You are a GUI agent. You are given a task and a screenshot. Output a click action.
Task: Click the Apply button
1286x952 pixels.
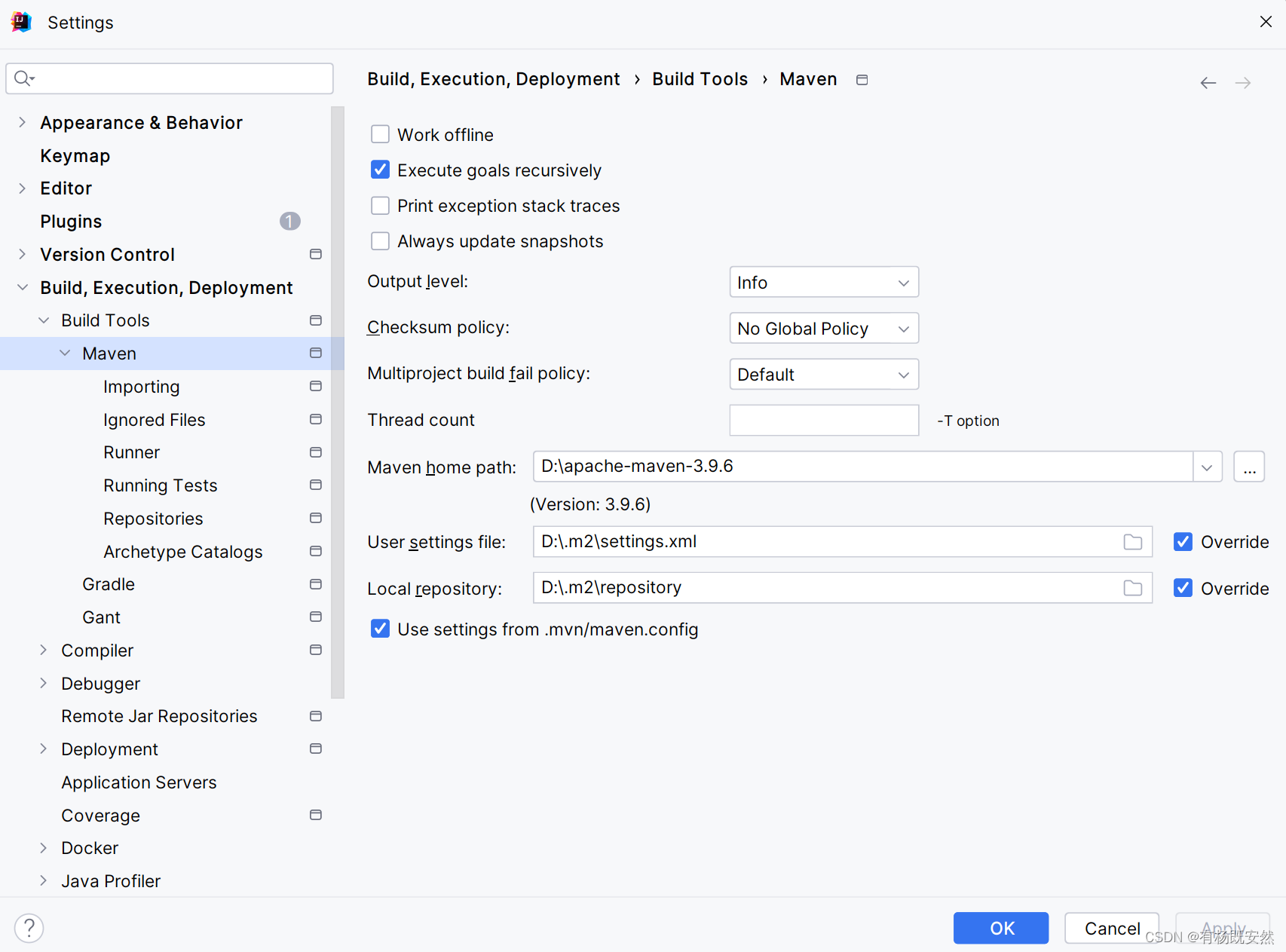[1223, 928]
